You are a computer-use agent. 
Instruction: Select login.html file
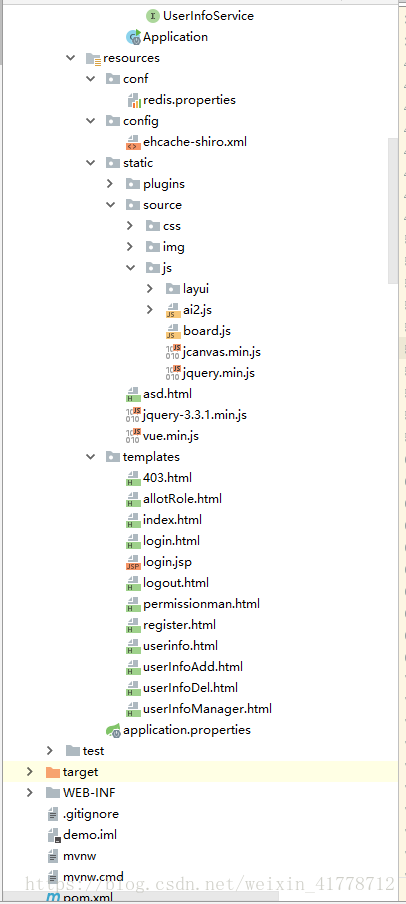pyautogui.click(x=171, y=541)
